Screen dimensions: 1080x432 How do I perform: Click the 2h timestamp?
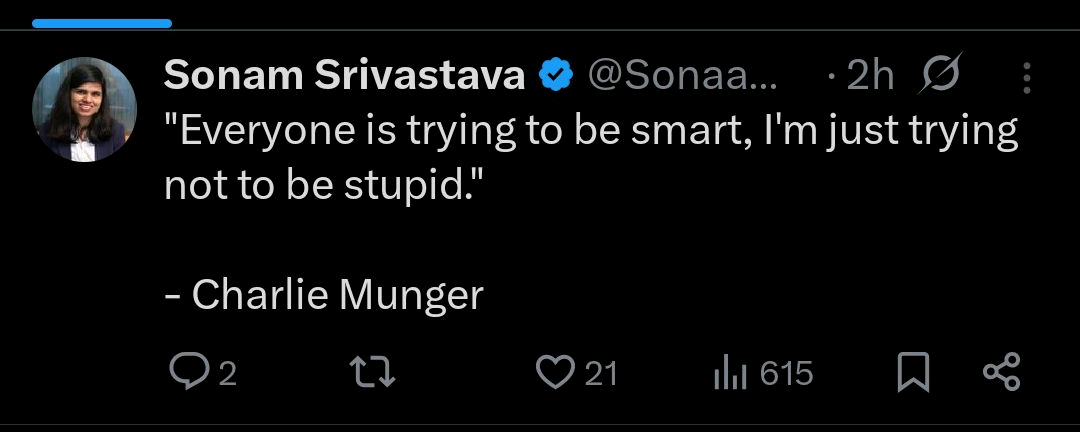coord(868,75)
